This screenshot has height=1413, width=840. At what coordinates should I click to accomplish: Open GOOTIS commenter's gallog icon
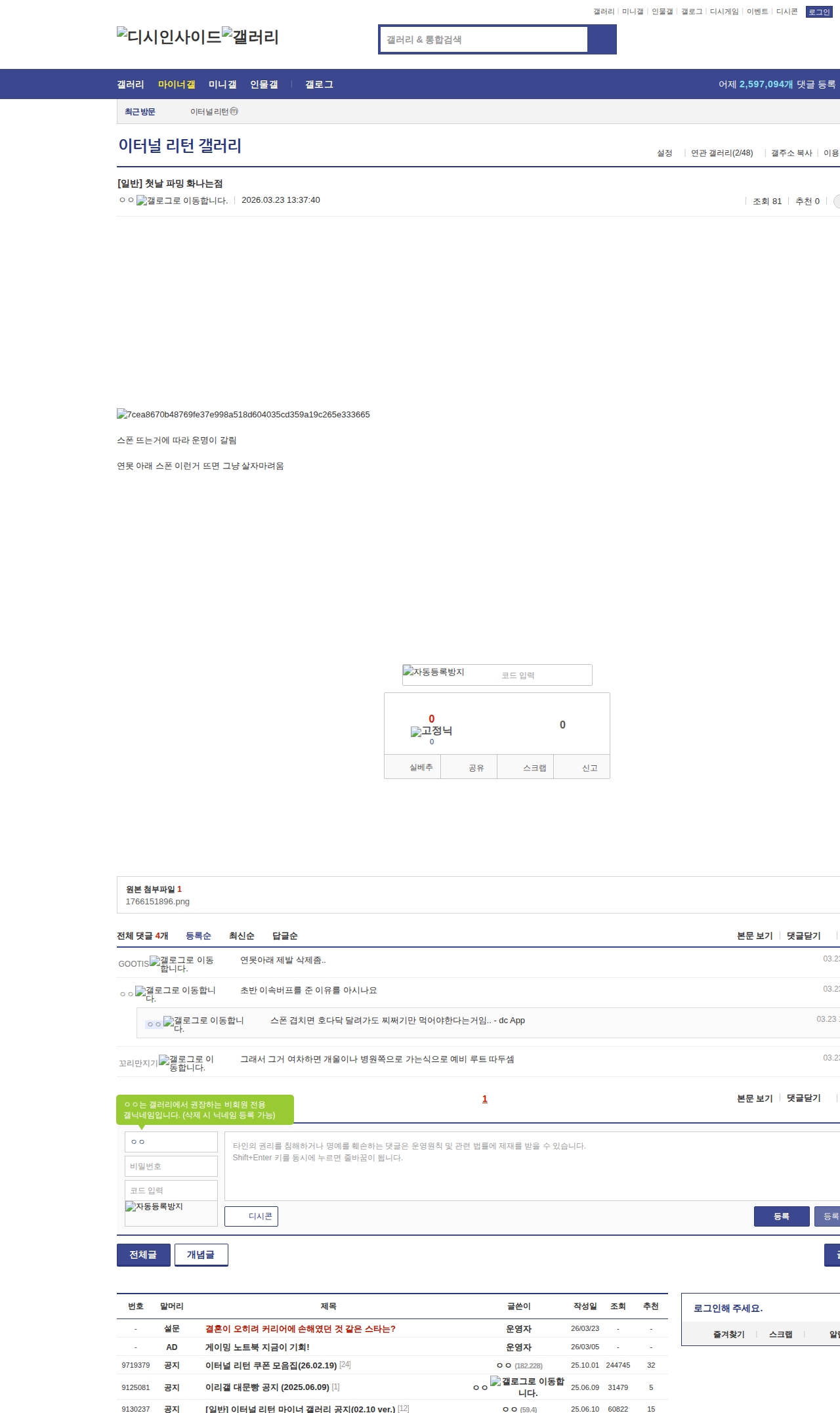pyautogui.click(x=155, y=961)
